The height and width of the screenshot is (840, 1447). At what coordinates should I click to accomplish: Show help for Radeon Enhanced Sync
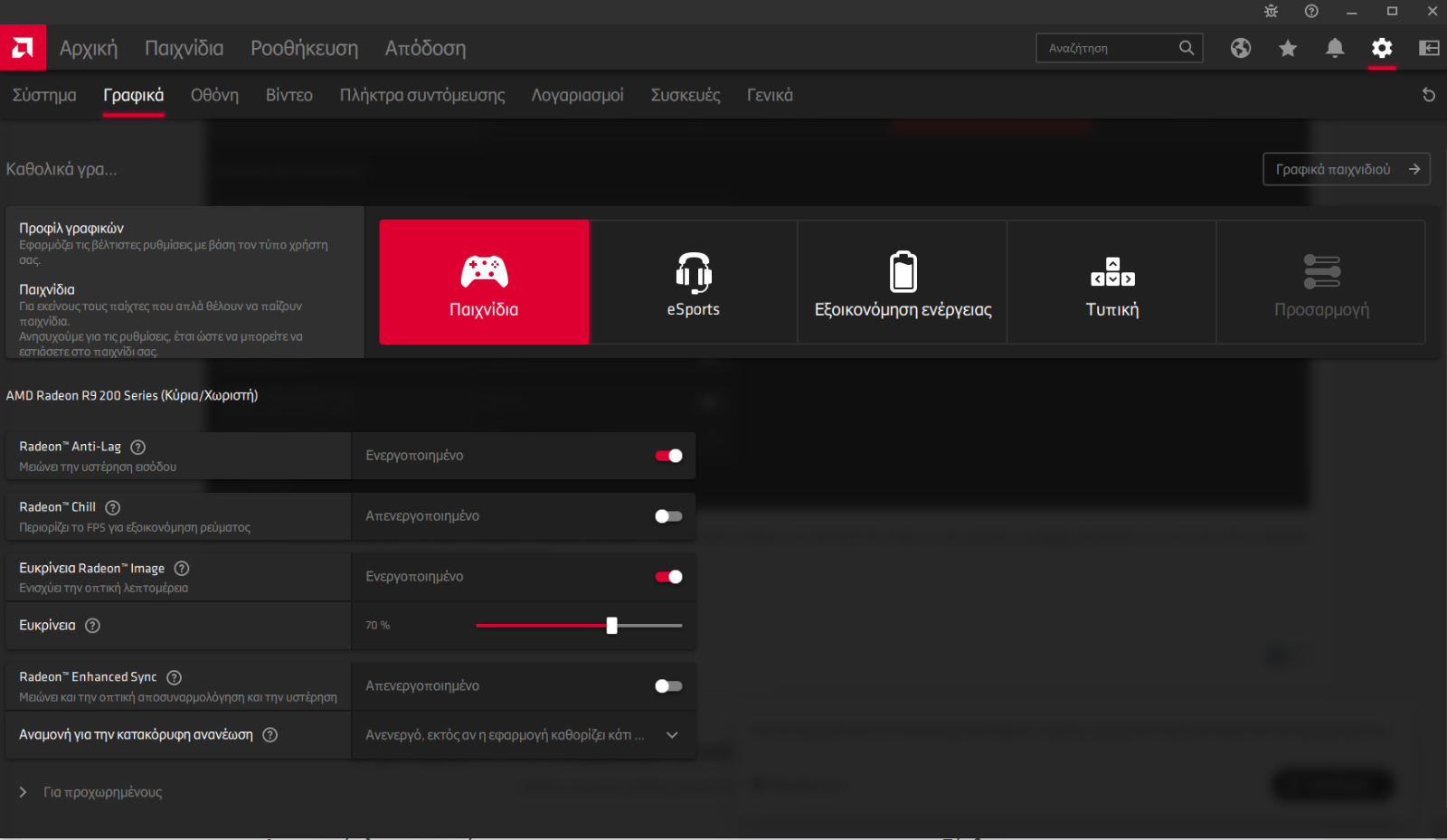(x=175, y=676)
